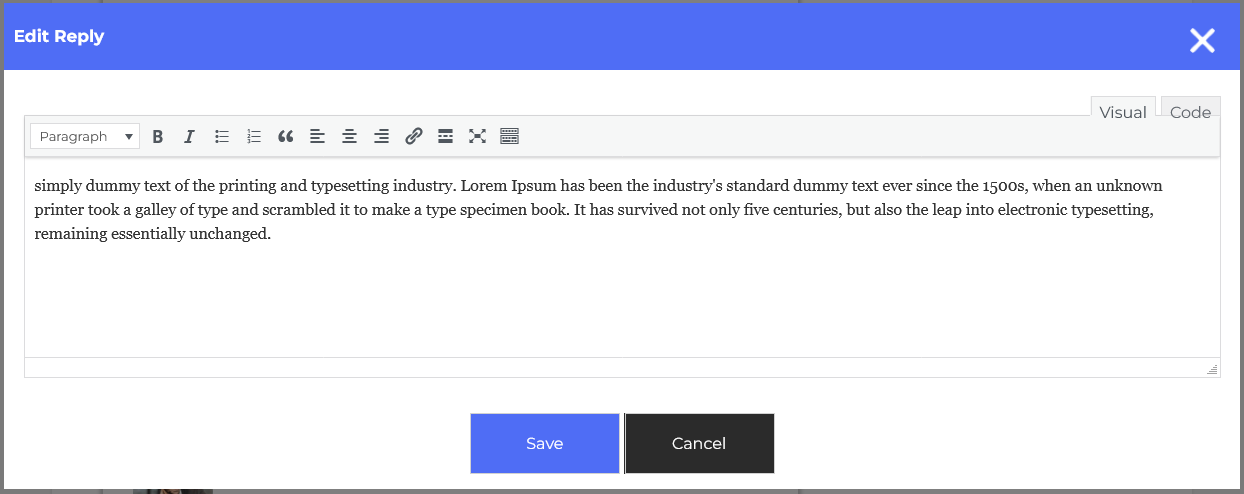Click inside the reply text area
This screenshot has width=1244, height=494.
(620, 290)
